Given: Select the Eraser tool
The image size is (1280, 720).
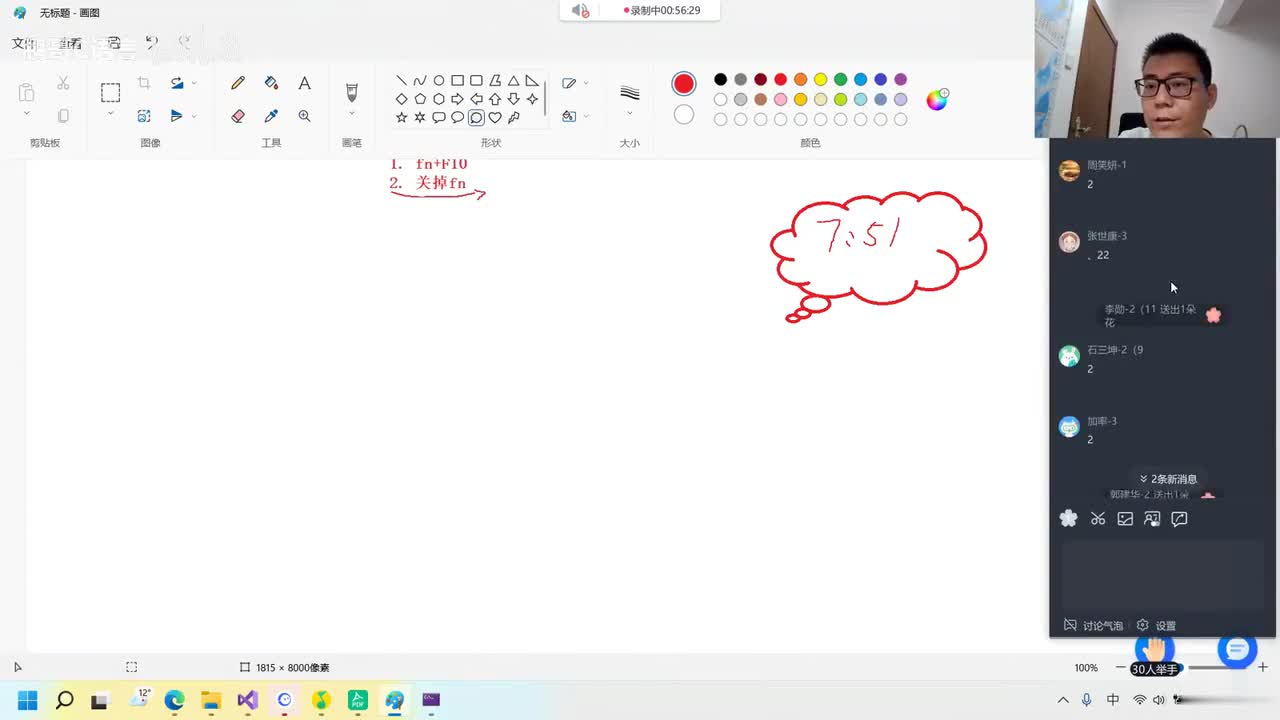Looking at the screenshot, I should click(238, 116).
